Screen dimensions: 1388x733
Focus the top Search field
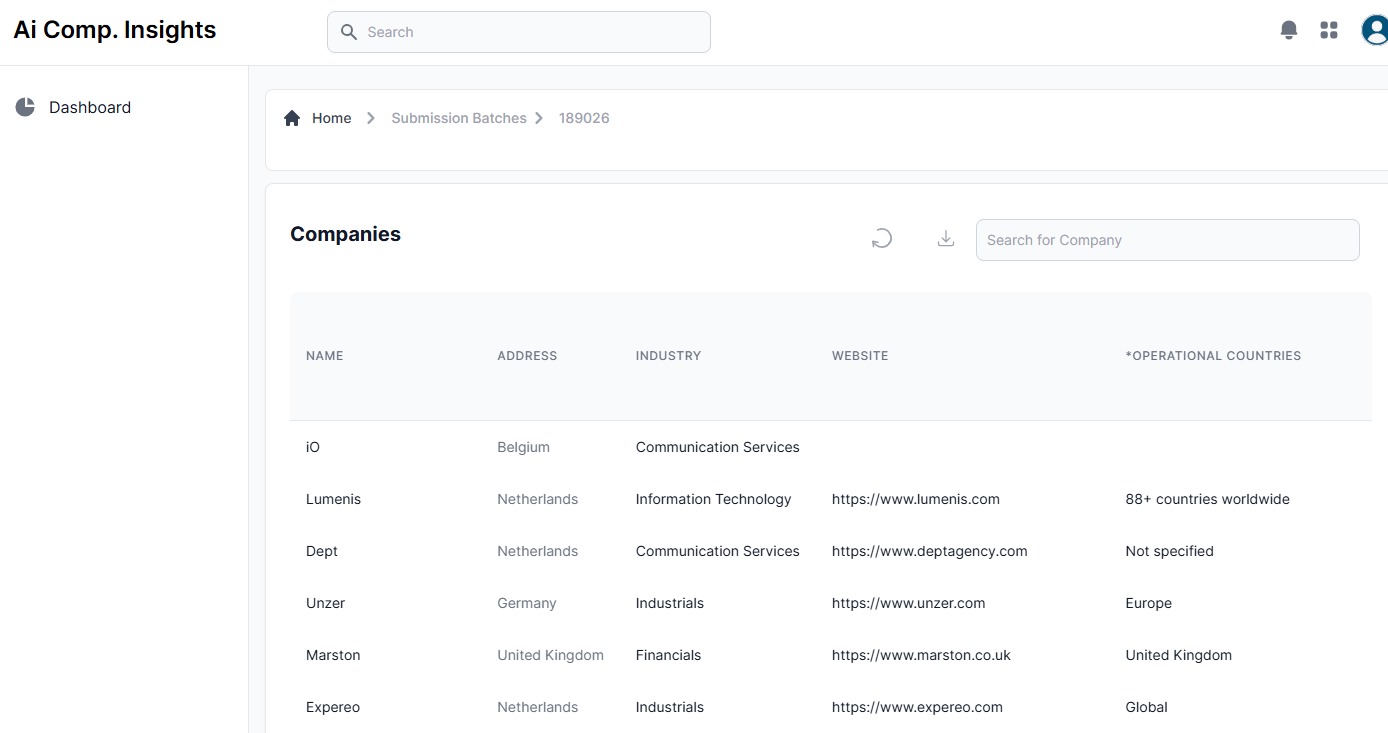coord(519,32)
